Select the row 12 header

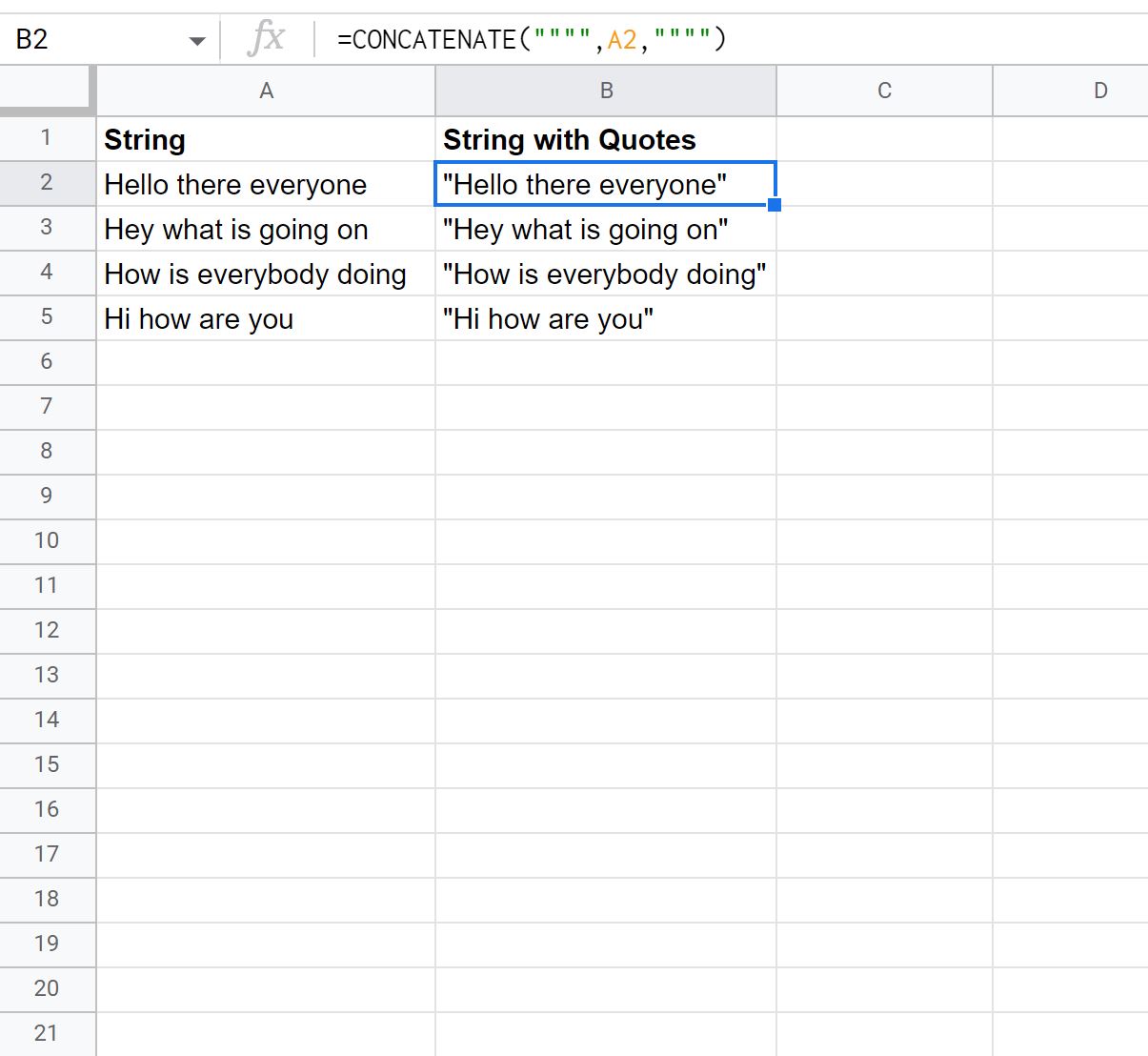click(x=48, y=631)
